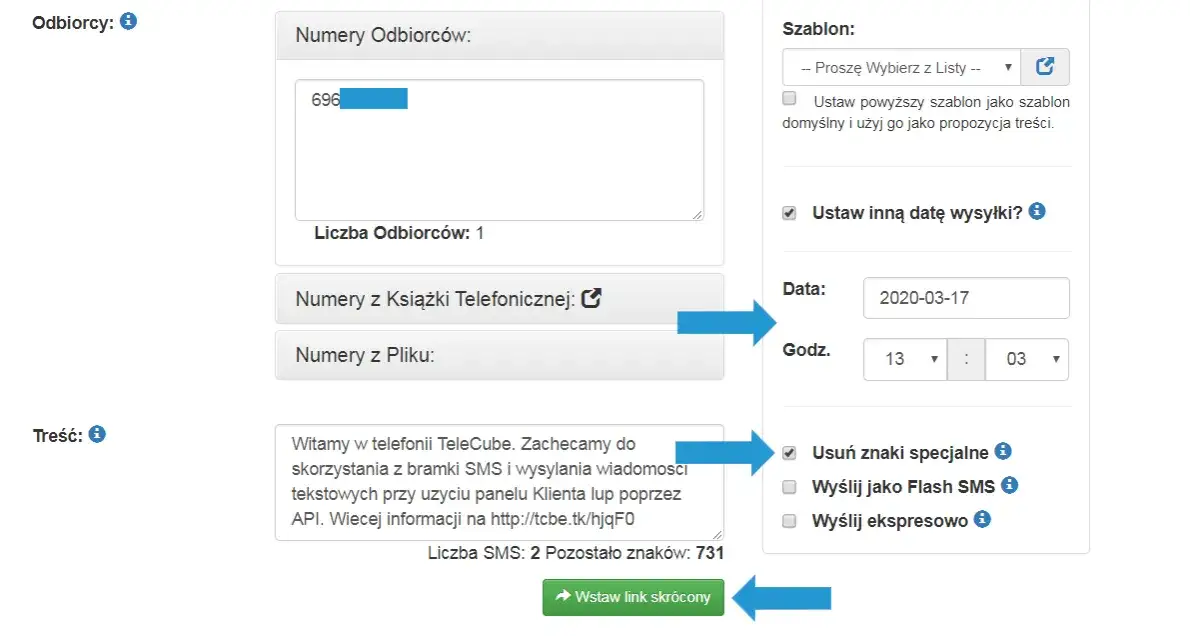The height and width of the screenshot is (636, 1190).
Task: Open the hour dropdown showing 13
Action: [x=904, y=359]
